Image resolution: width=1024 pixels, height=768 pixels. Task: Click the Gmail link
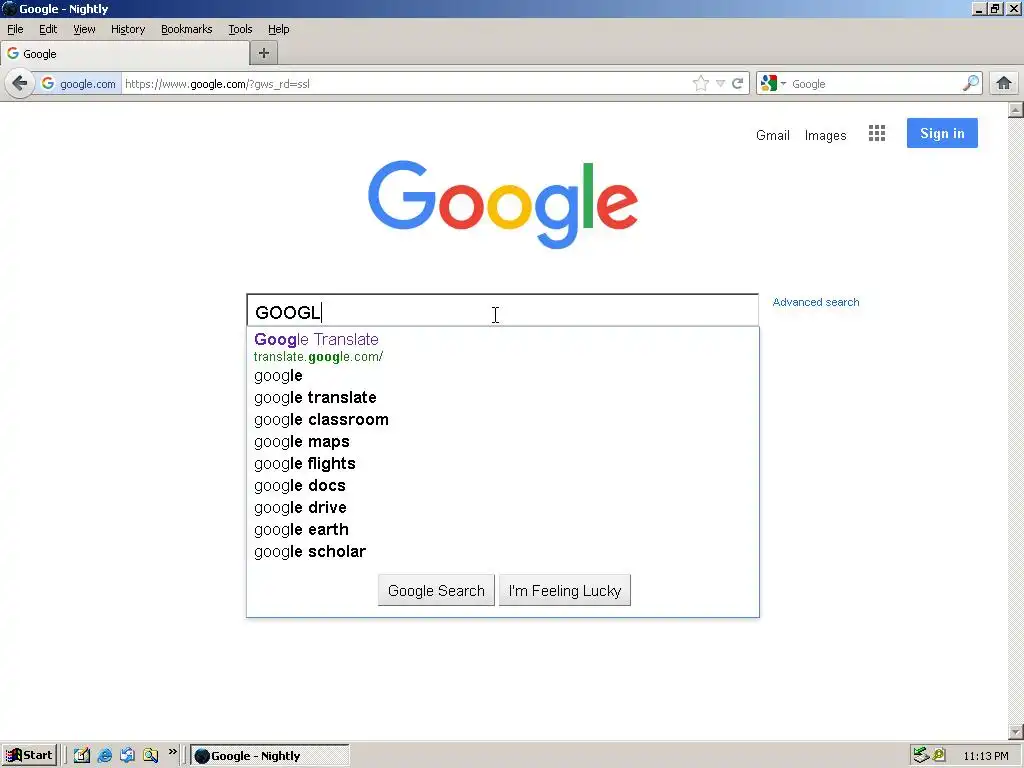coord(773,135)
